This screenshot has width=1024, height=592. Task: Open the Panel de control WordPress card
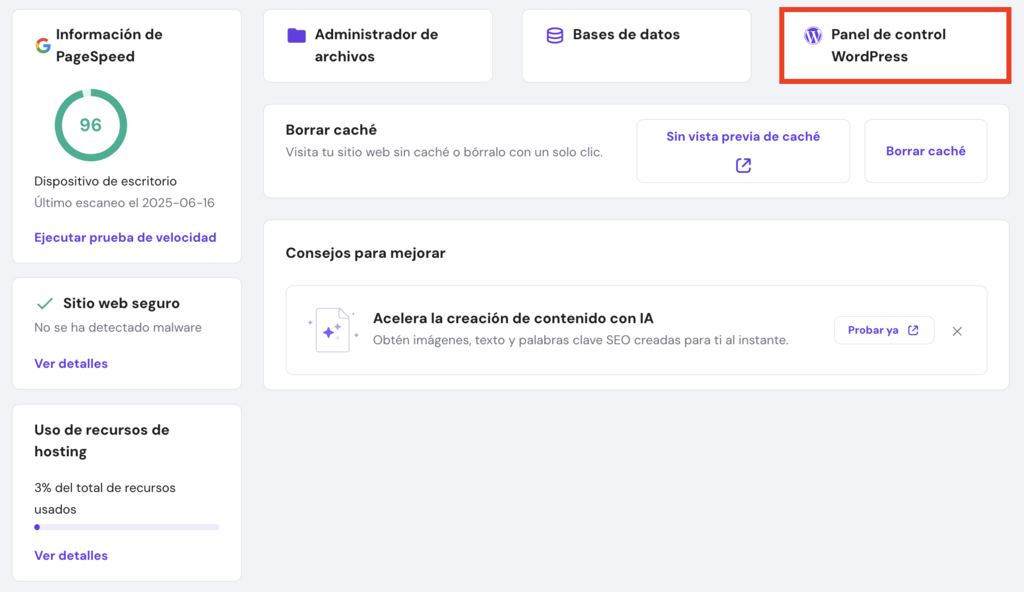pos(895,45)
